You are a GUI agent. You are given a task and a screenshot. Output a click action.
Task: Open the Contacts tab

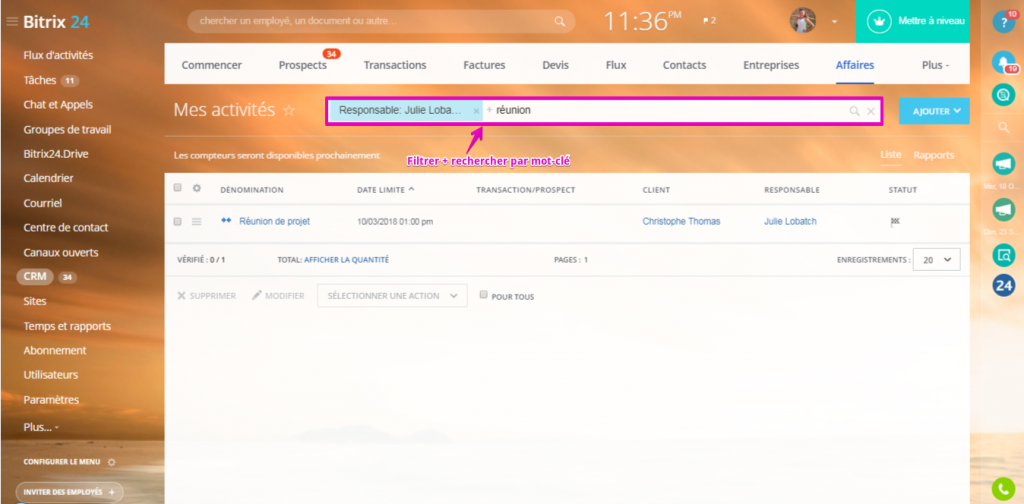684,65
